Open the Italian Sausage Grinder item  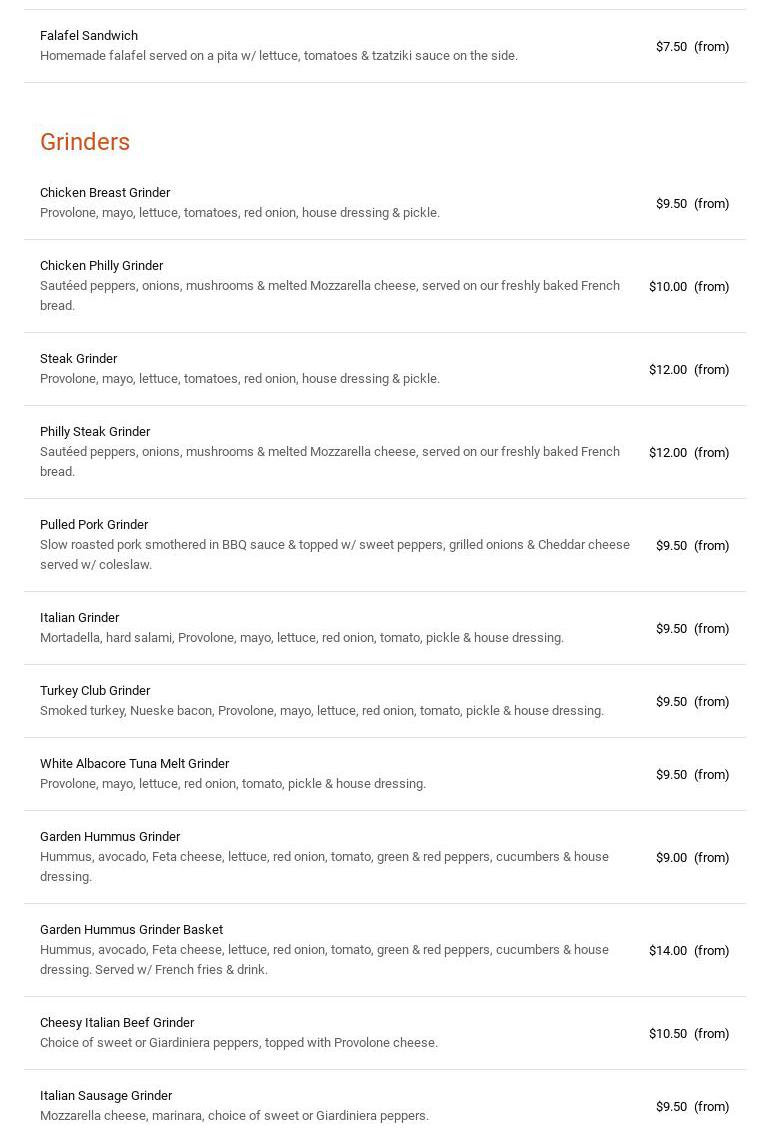coord(106,1096)
